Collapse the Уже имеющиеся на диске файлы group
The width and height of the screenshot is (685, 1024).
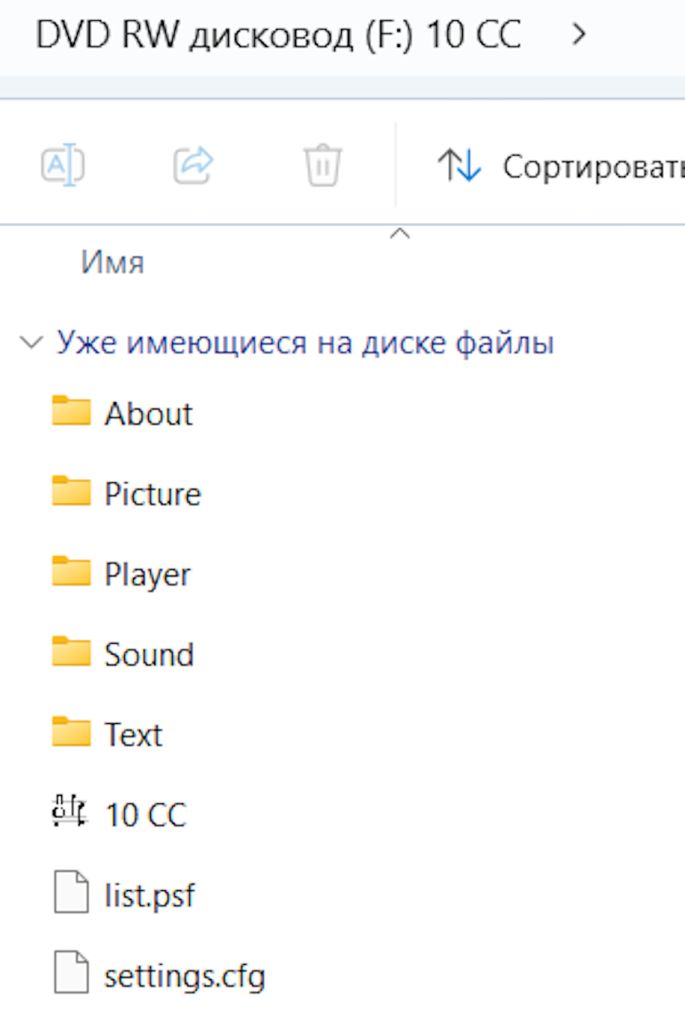tap(31, 342)
